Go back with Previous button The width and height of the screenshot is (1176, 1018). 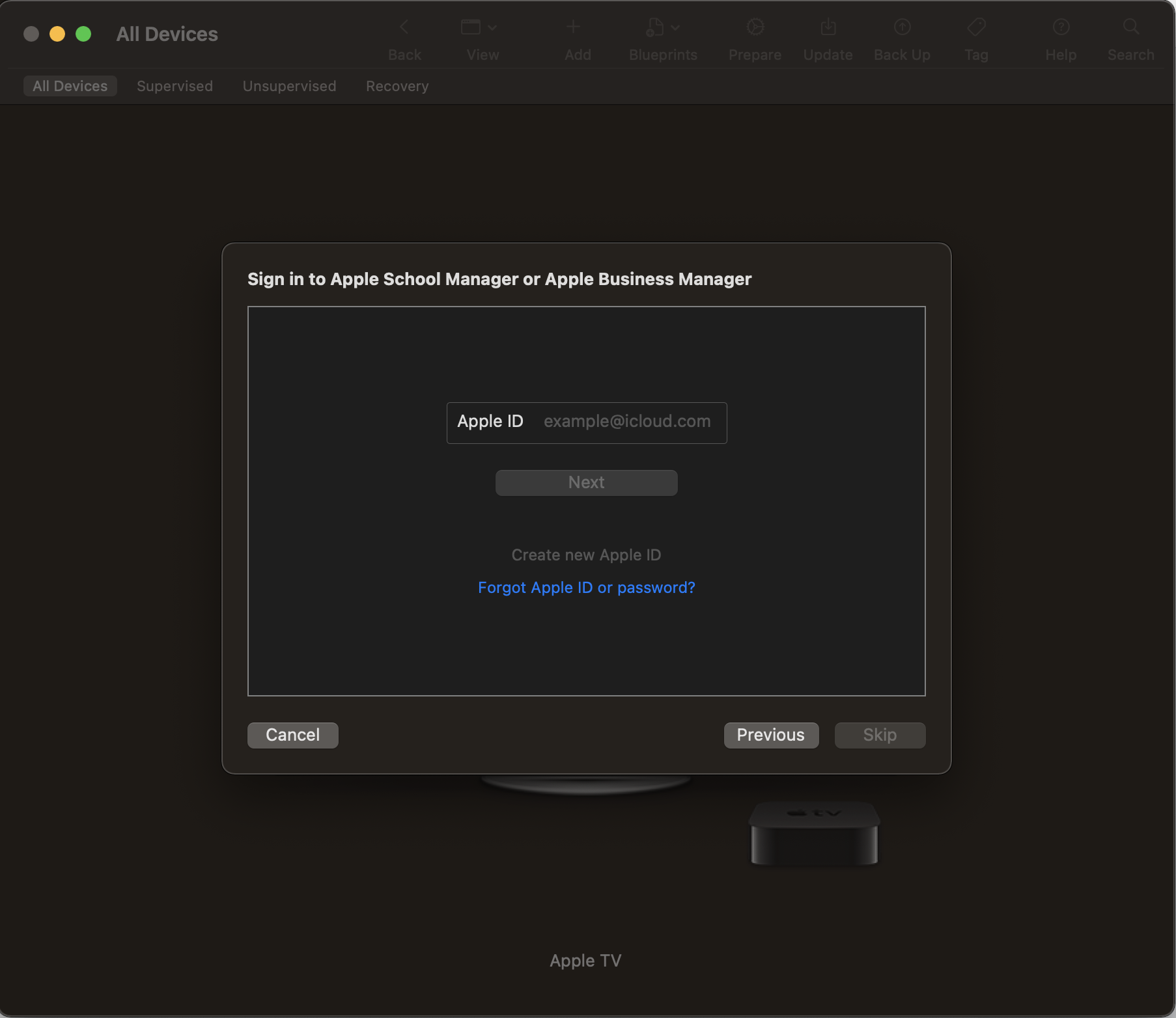pos(771,736)
